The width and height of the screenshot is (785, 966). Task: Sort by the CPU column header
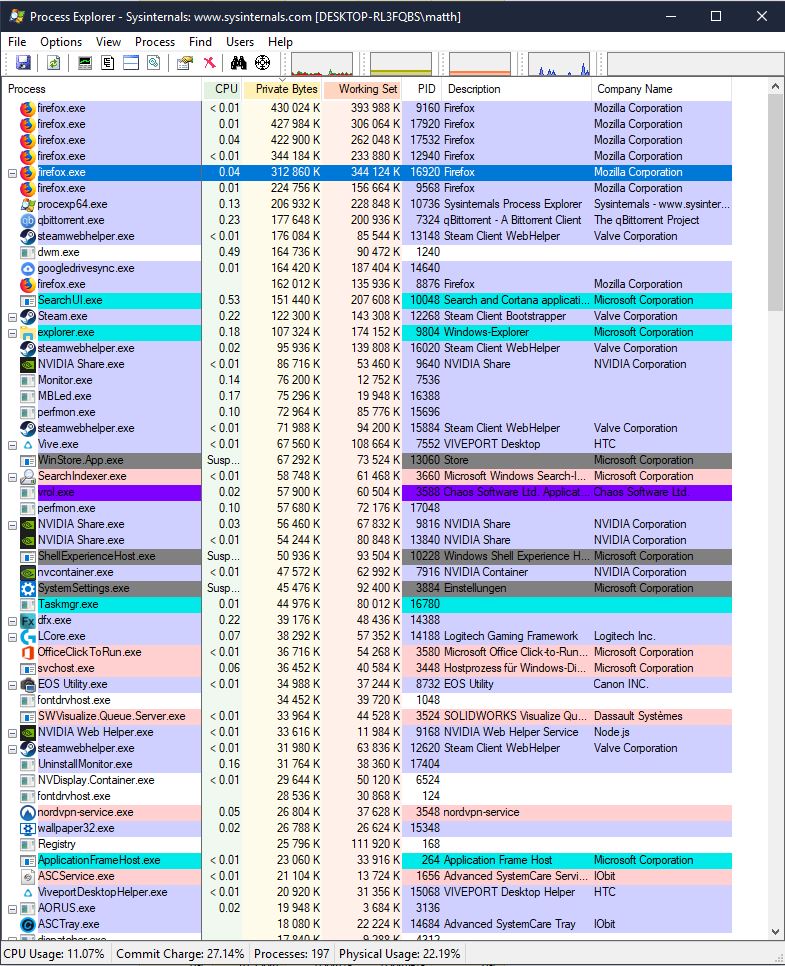point(222,89)
